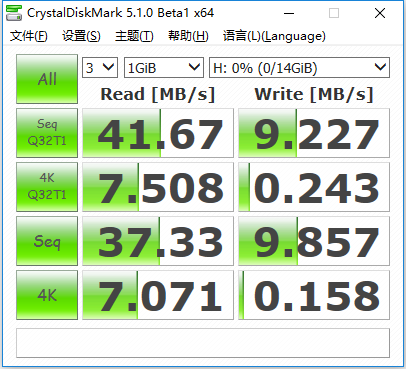Click the 4K Q32T1 read result 7.508

pos(158,187)
